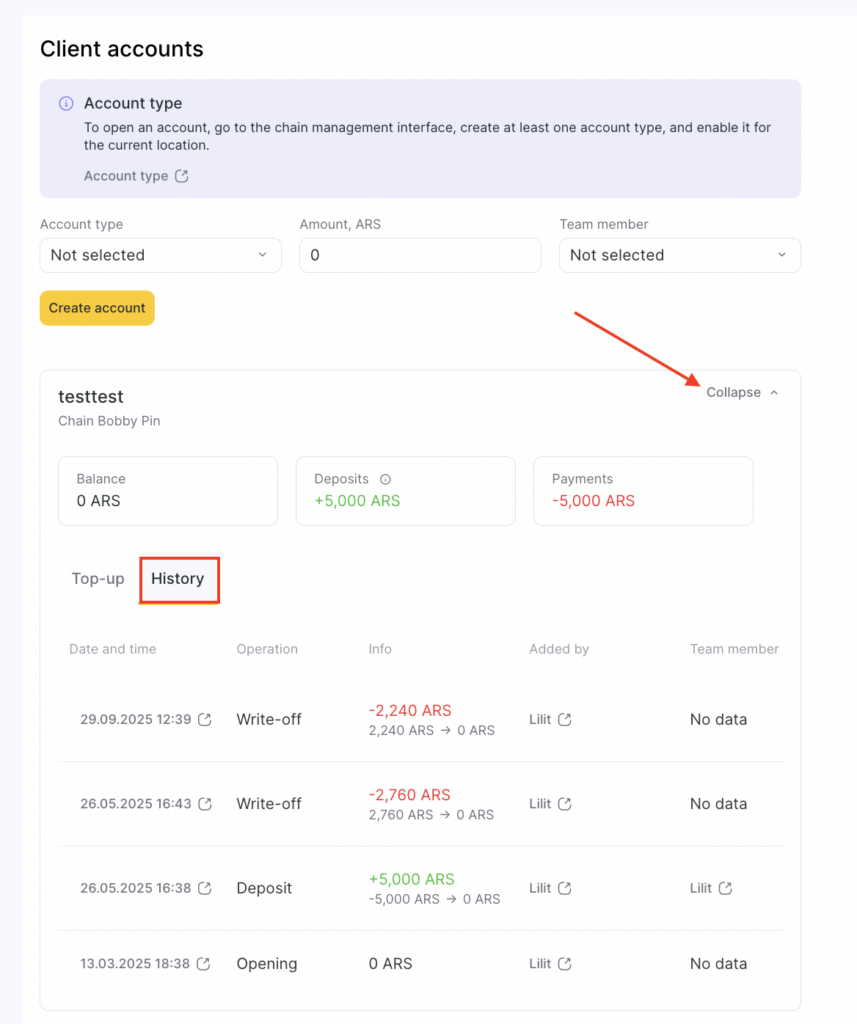
Task: Open external link icon beside 29.09.2025 12:39
Action: click(205, 720)
